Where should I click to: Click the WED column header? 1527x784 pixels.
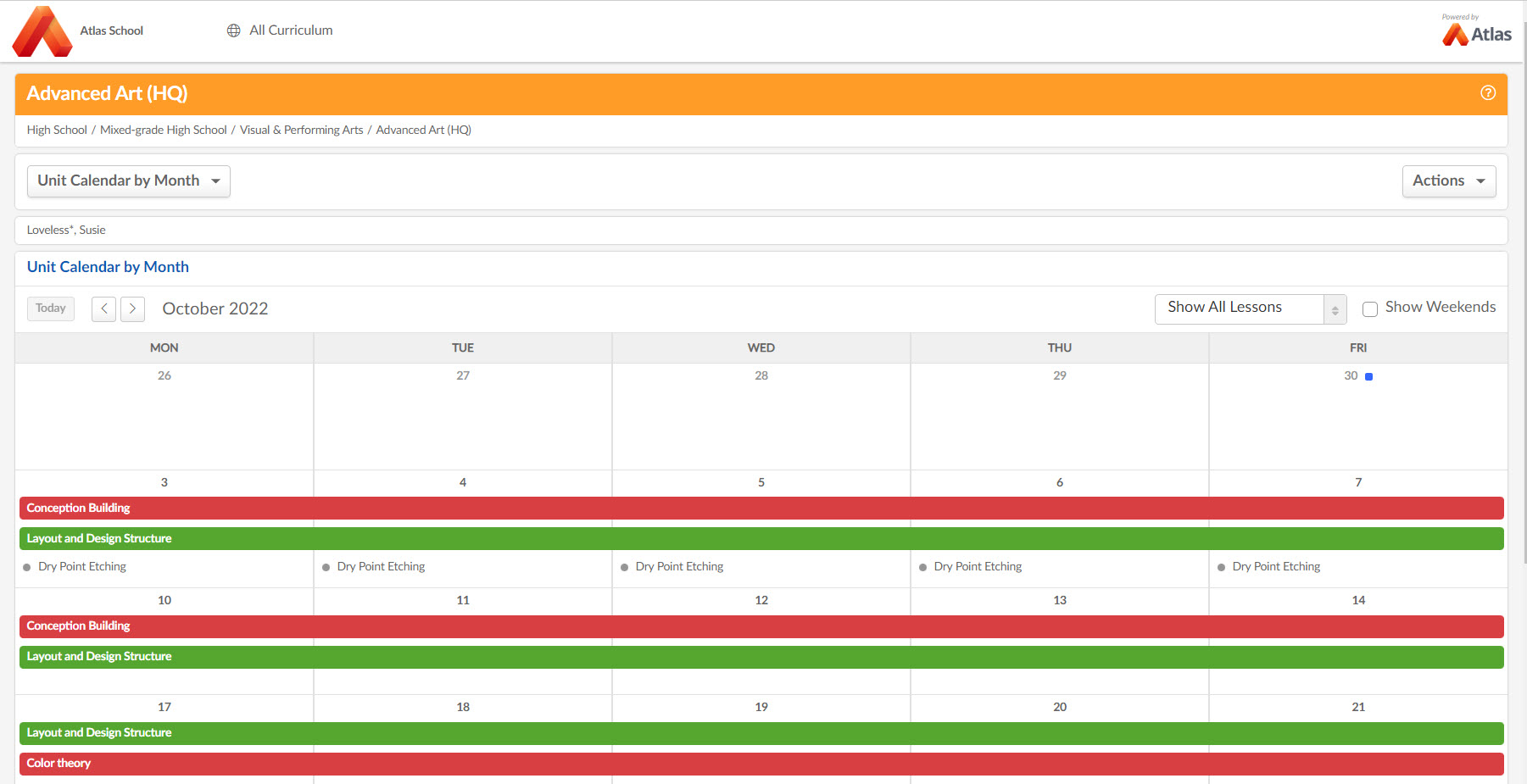pyautogui.click(x=761, y=348)
